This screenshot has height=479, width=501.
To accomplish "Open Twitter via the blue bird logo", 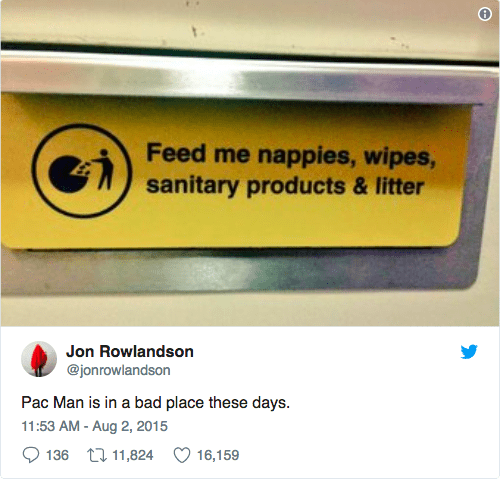I will click(469, 351).
